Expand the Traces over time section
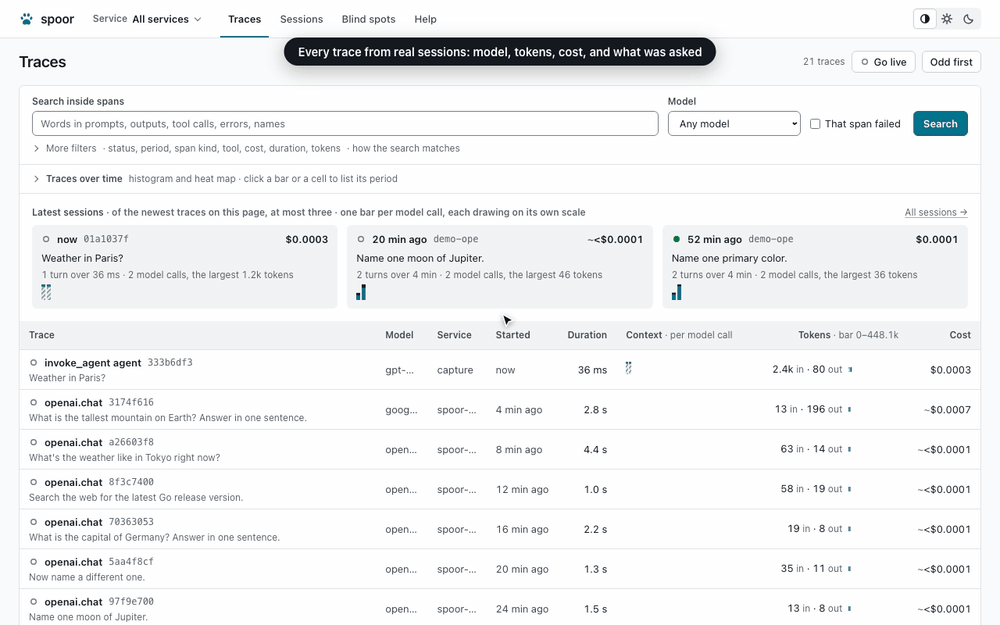Screen dimensions: 1000x625 pos(78,179)
